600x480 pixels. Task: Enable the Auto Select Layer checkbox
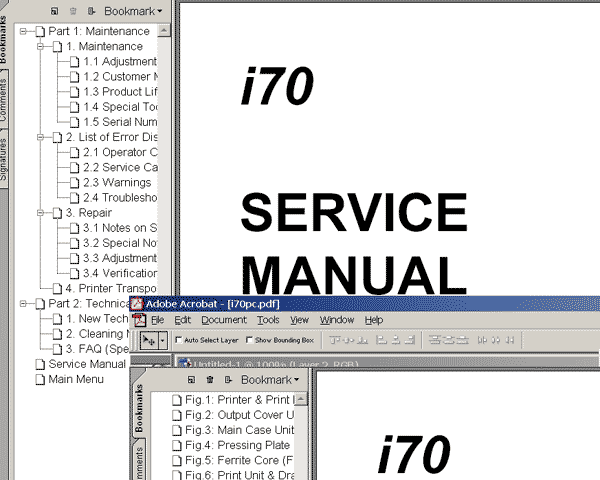(x=179, y=340)
